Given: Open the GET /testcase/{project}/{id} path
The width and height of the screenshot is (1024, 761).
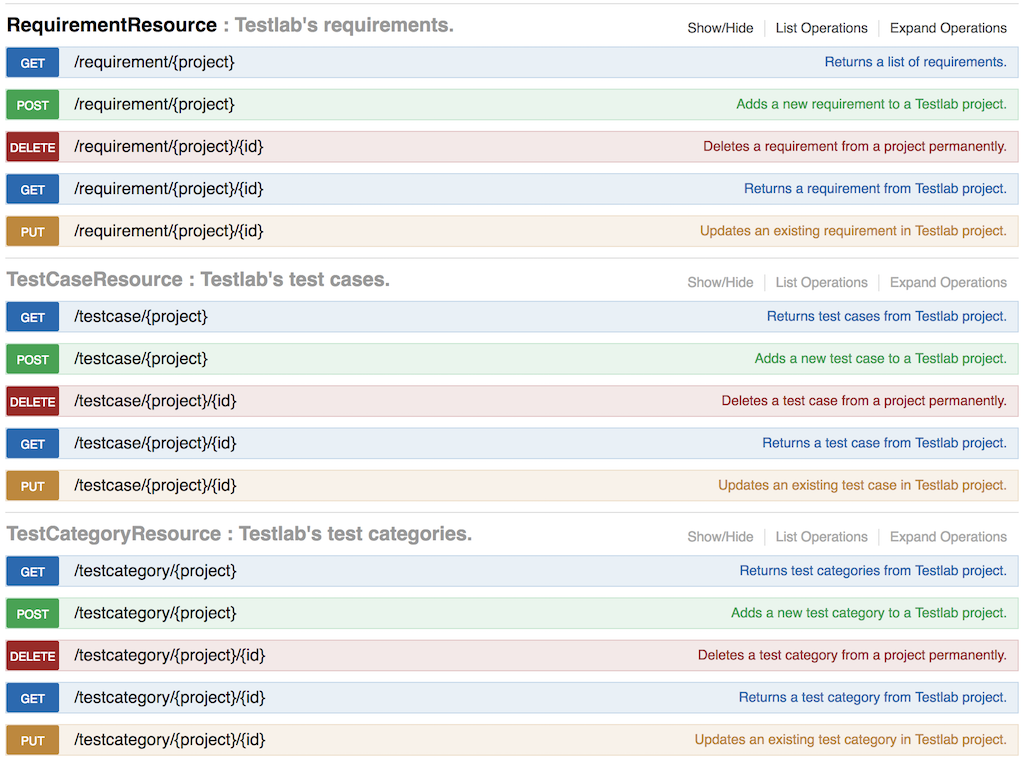Looking at the screenshot, I should 155,444.
